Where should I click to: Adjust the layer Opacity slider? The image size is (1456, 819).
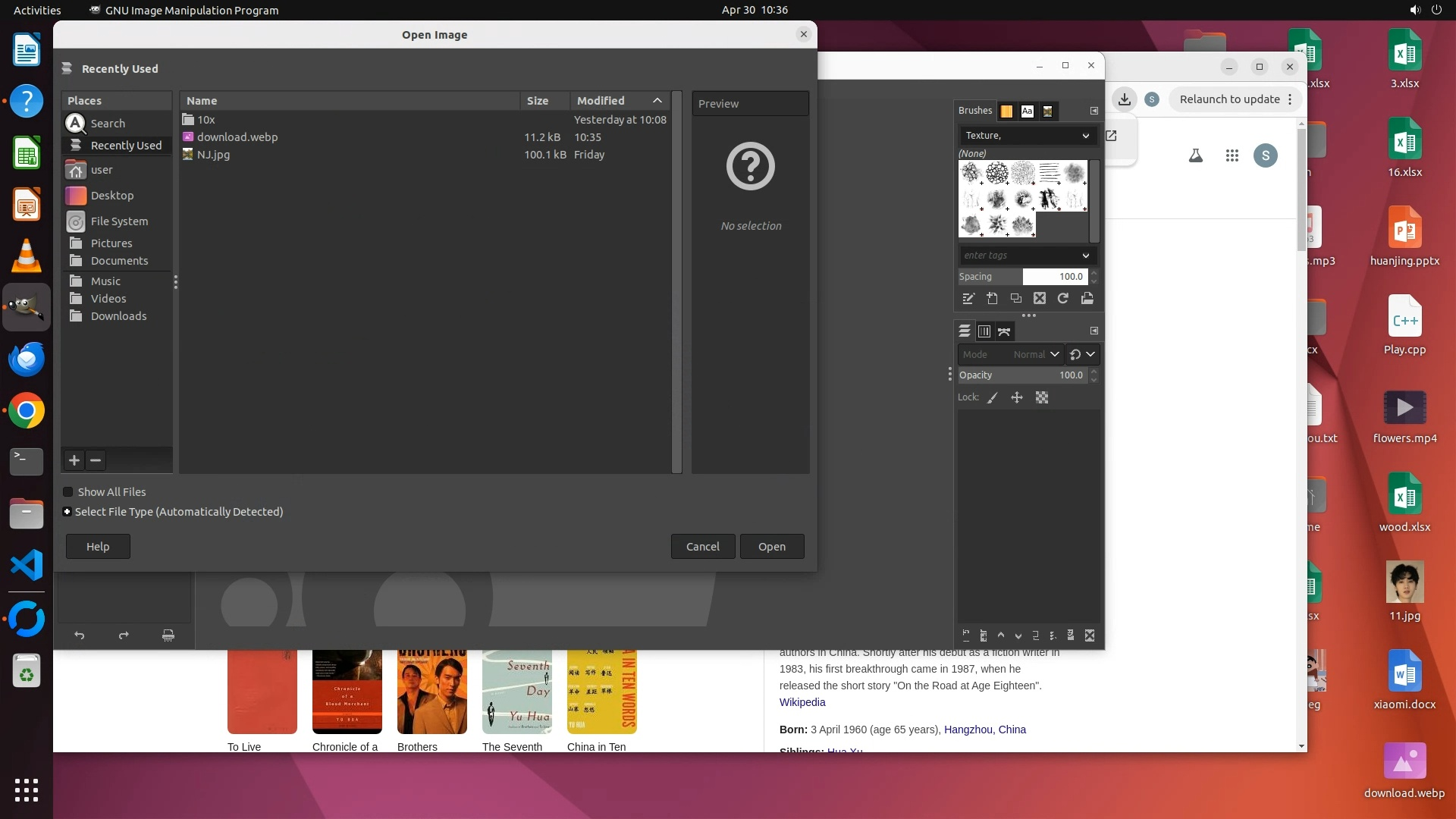(x=1021, y=375)
